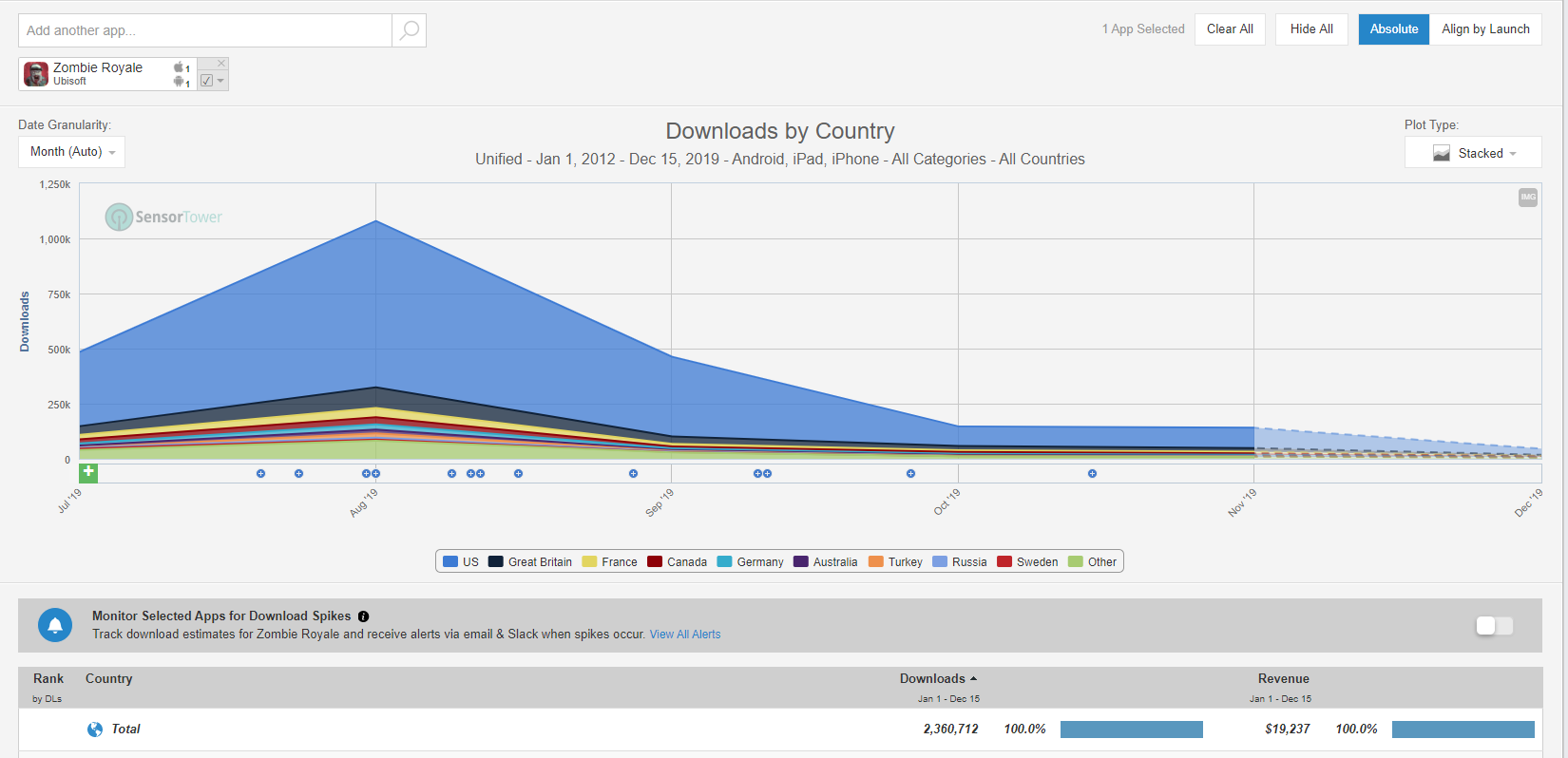Sort table by Rank column header

(x=48, y=678)
